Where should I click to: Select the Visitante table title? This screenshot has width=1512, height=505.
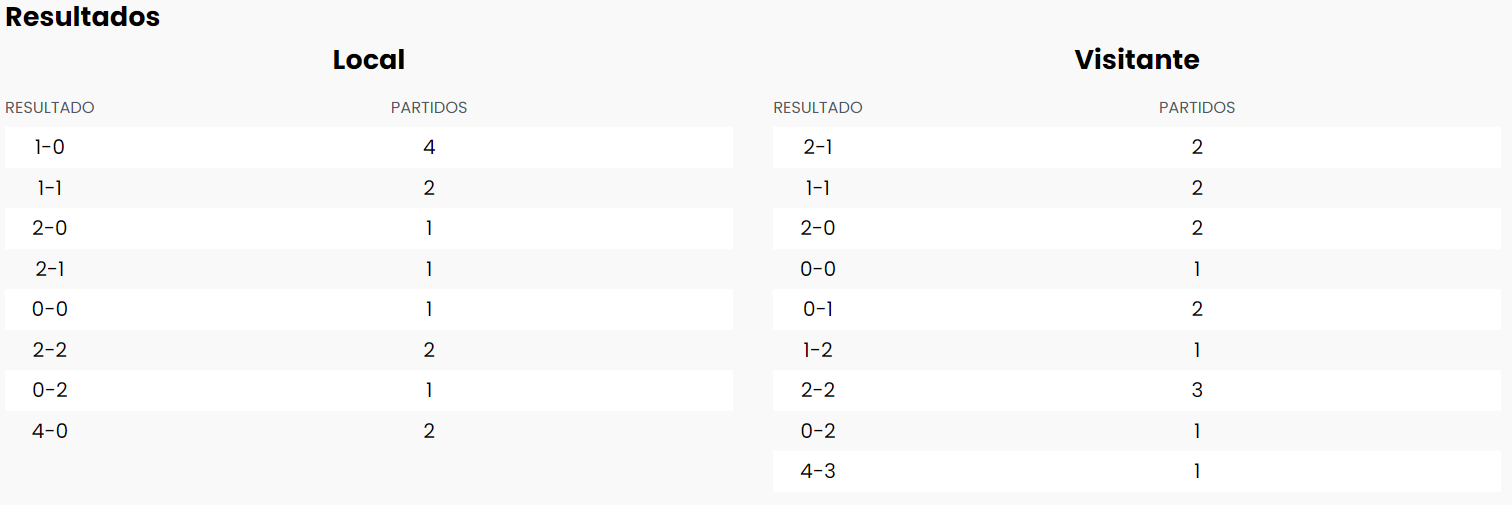click(x=1136, y=60)
